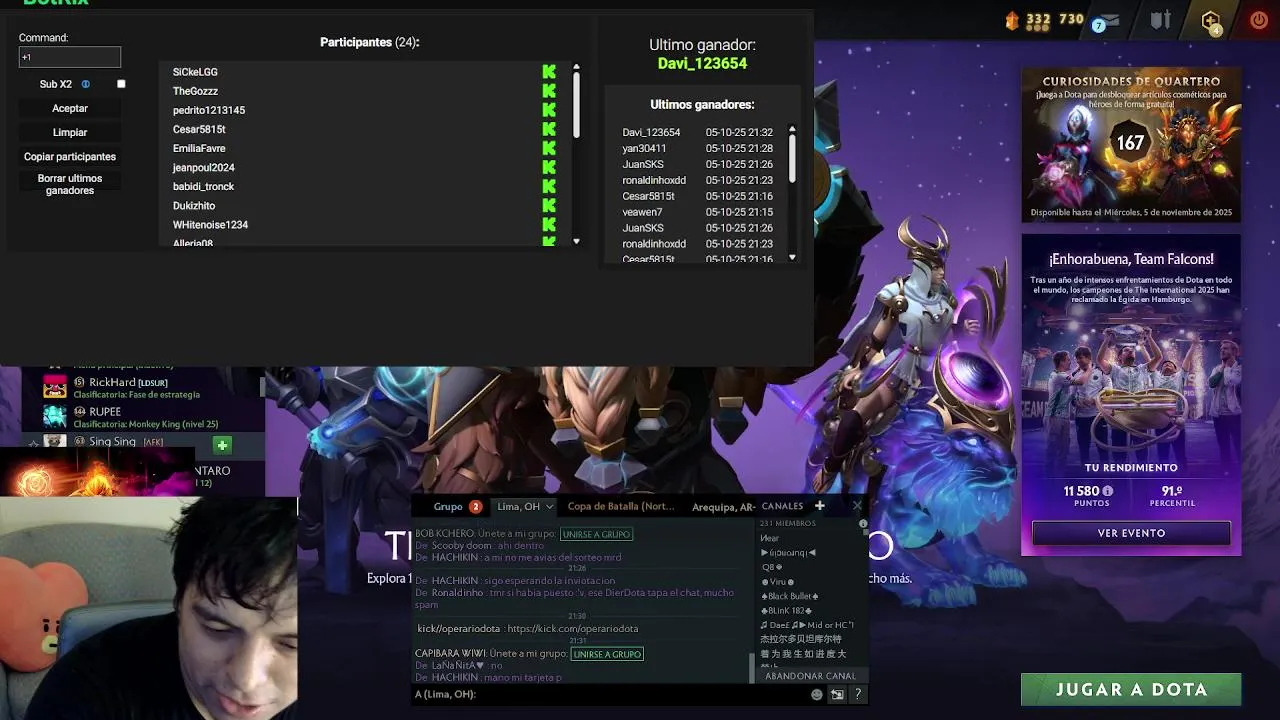1280x720 pixels.
Task: Click the chat message input field
Action: tap(610, 694)
